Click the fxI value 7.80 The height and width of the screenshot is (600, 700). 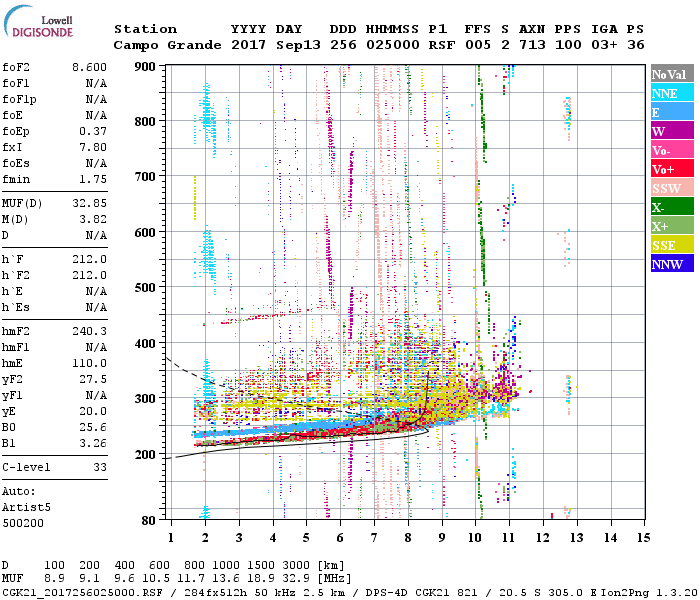[x=93, y=147]
